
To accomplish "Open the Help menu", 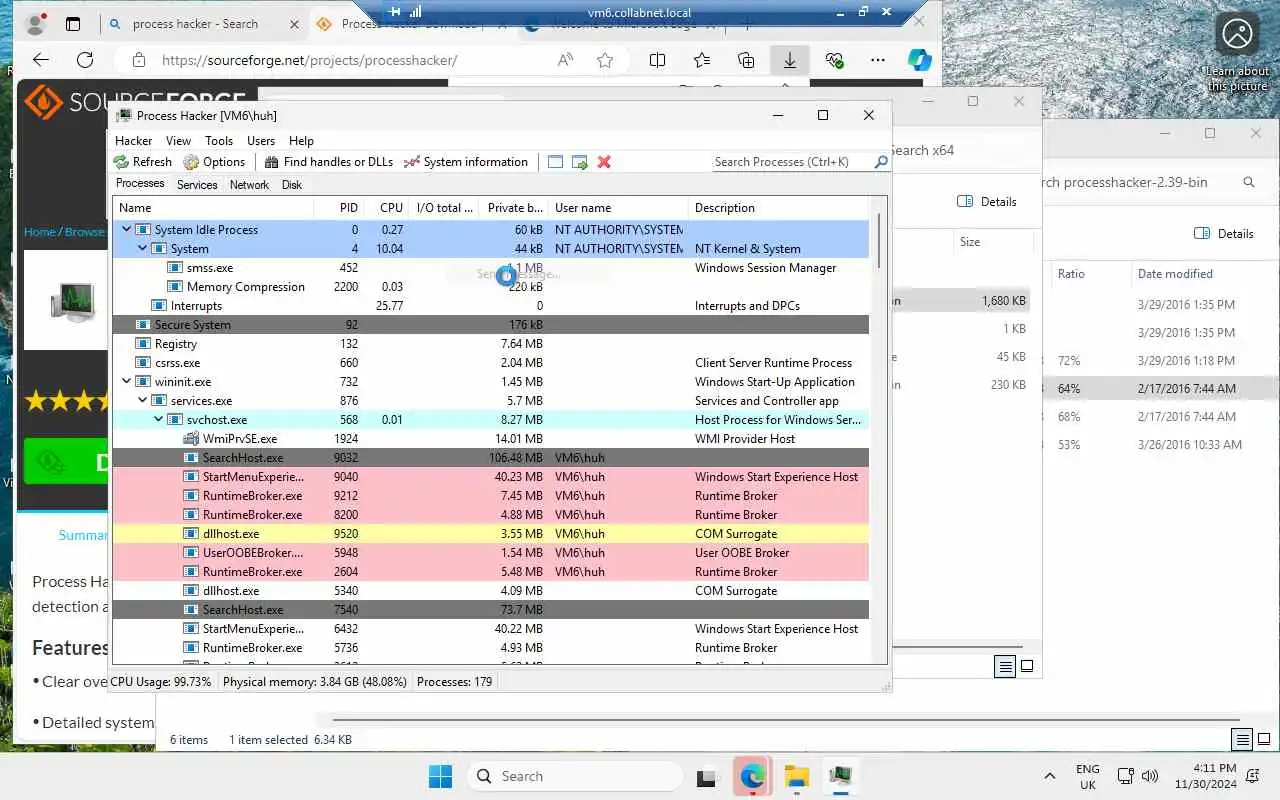I will coord(301,141).
